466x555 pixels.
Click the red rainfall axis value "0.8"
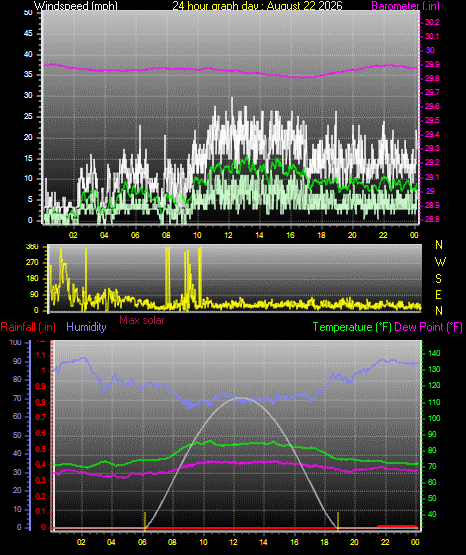pyautogui.click(x=41, y=402)
